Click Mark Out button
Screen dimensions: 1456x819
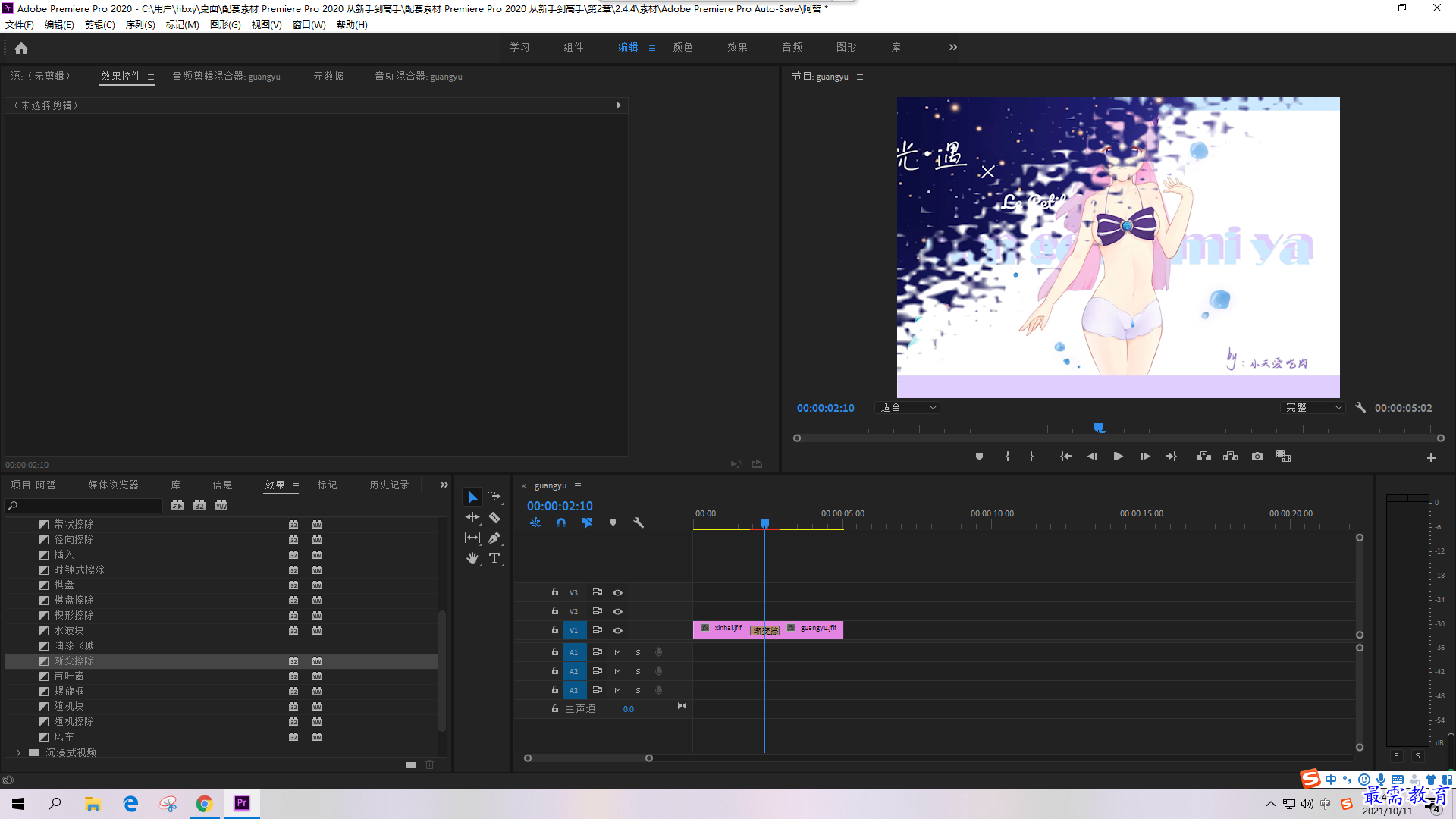(1031, 457)
